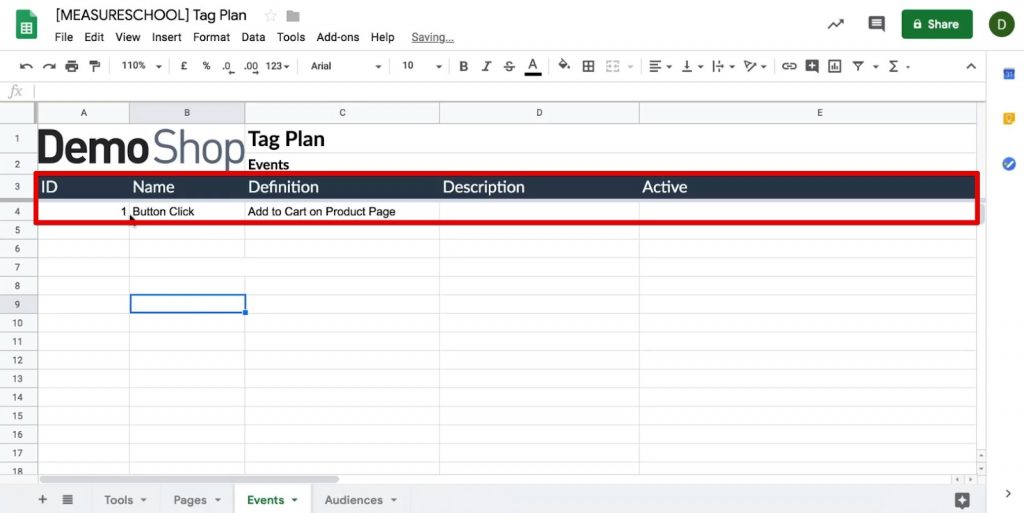Open the comments history icon

[x=876, y=24]
